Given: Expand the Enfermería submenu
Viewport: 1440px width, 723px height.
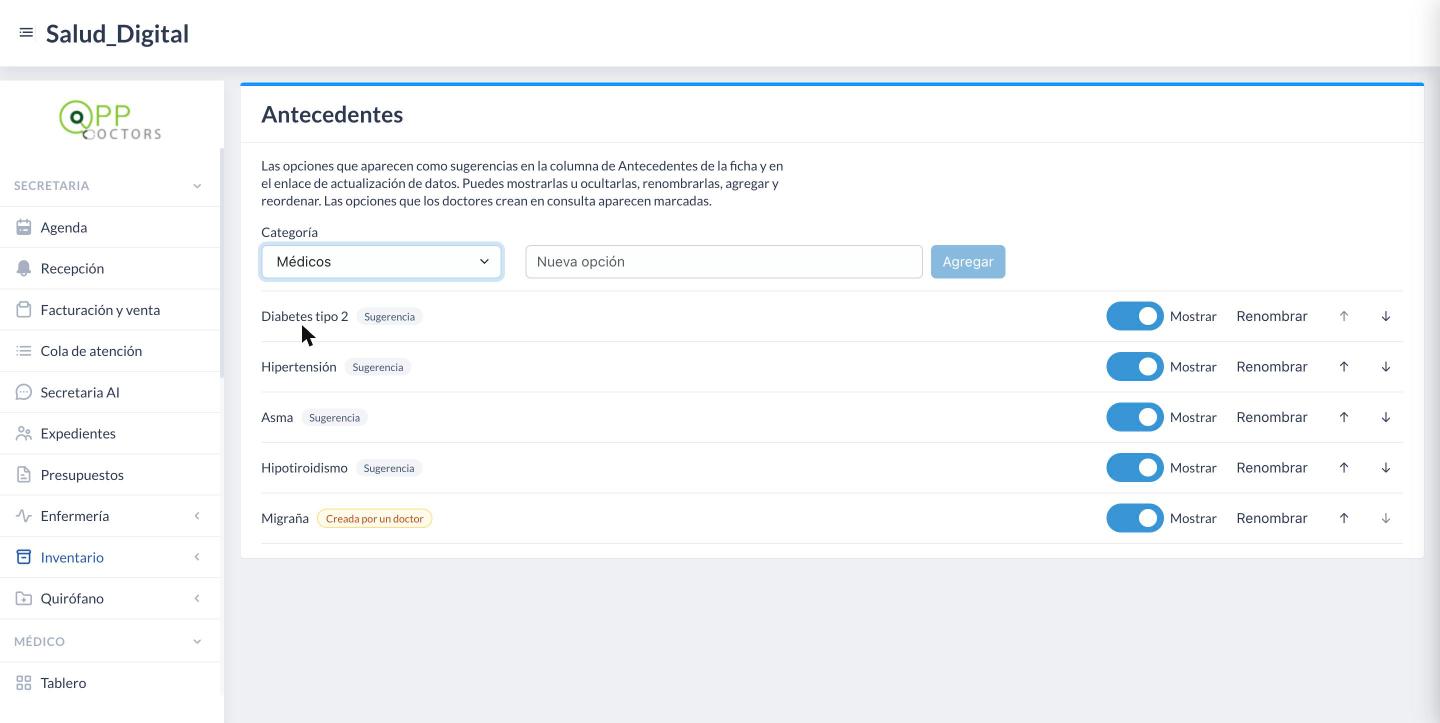Looking at the screenshot, I should pyautogui.click(x=197, y=516).
